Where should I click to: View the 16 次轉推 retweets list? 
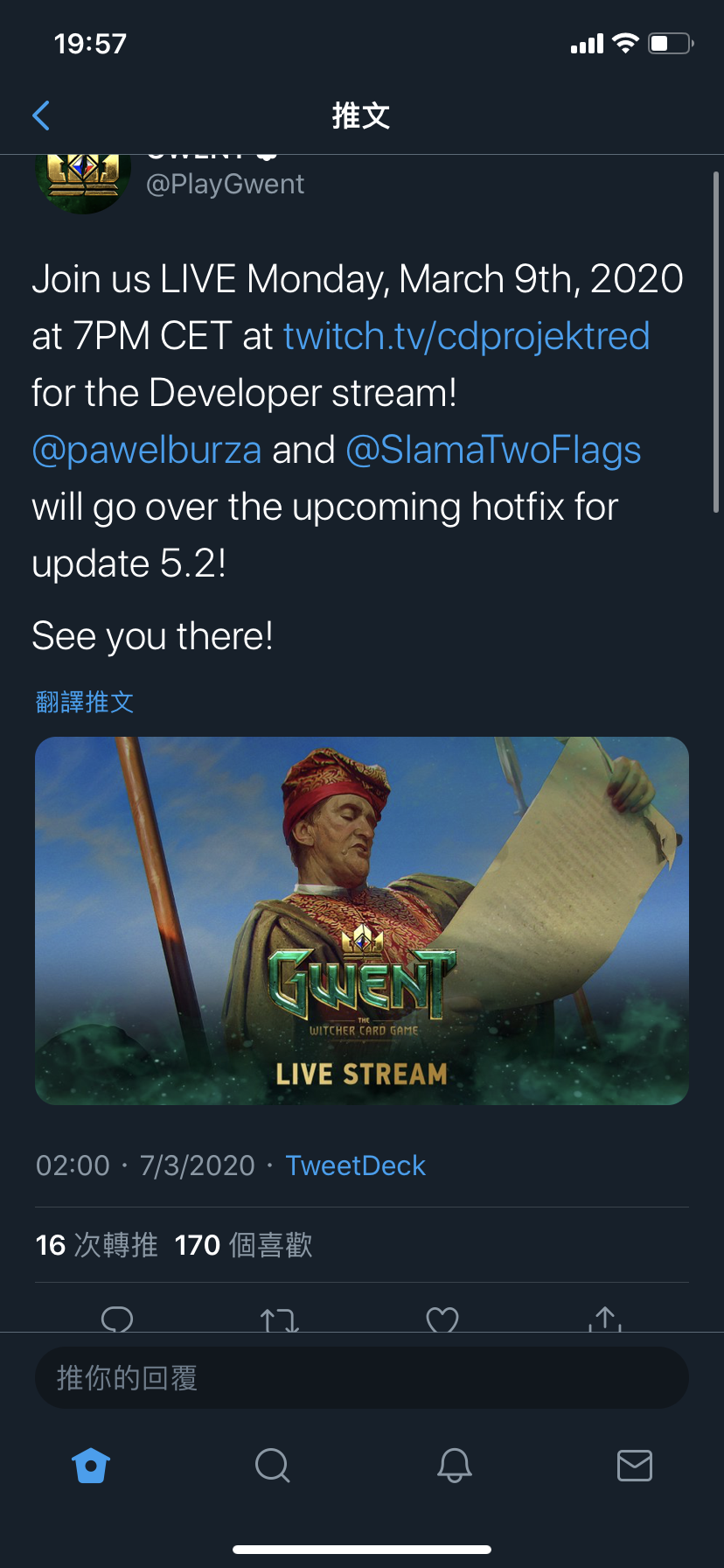[x=96, y=1244]
